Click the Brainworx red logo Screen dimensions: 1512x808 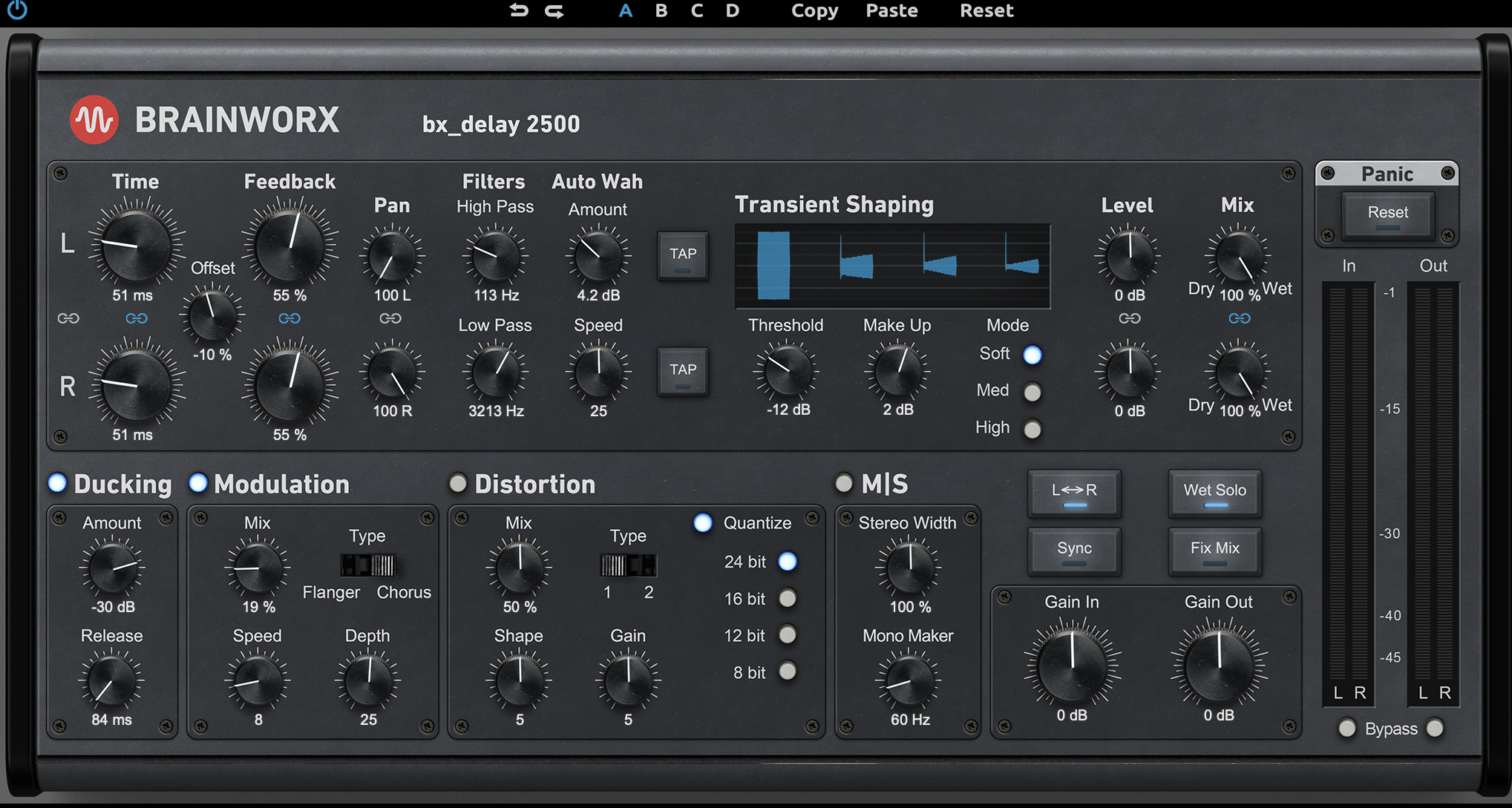[94, 119]
